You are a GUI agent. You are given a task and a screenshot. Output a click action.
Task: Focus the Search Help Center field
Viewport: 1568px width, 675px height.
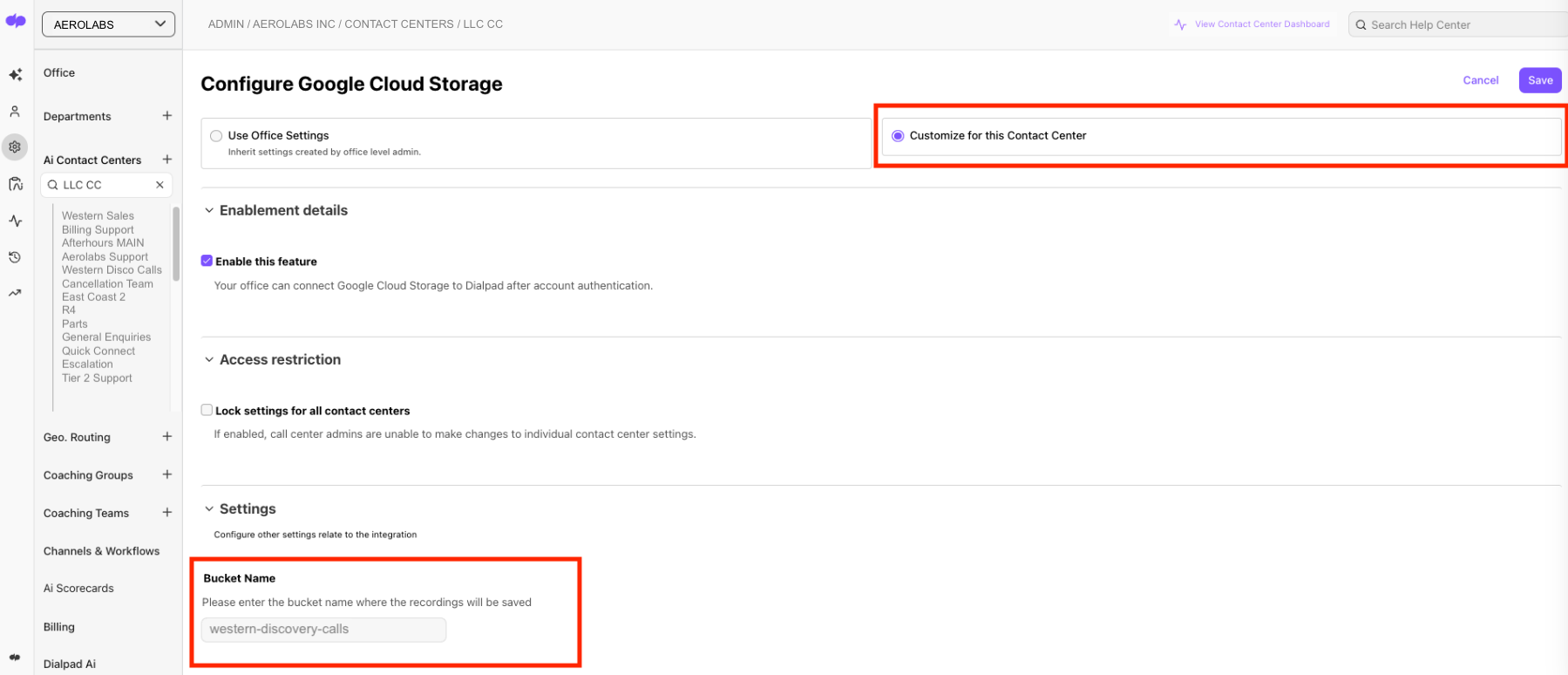click(1458, 24)
